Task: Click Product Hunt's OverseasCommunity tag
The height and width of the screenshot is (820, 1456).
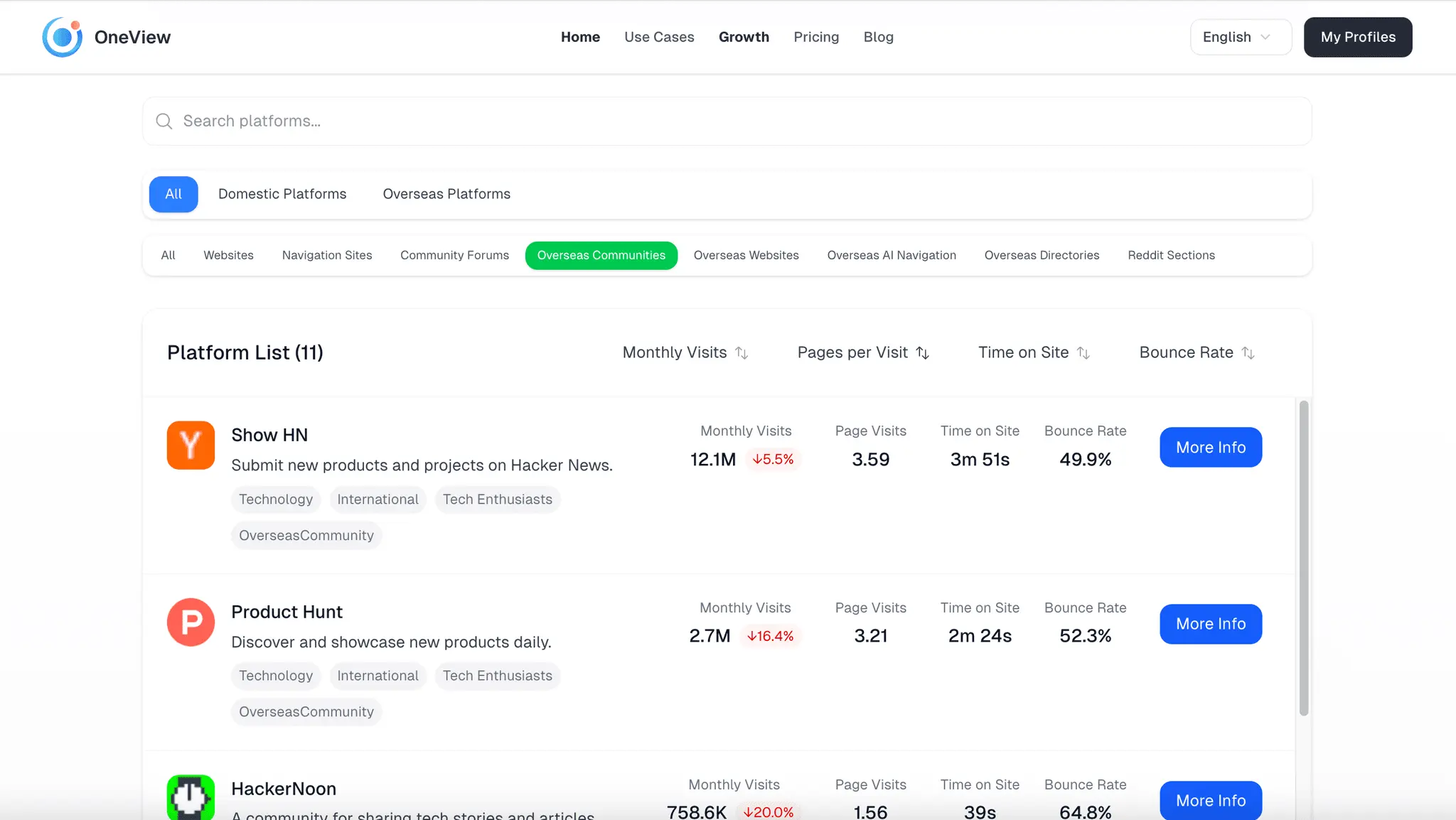Action: (x=306, y=712)
